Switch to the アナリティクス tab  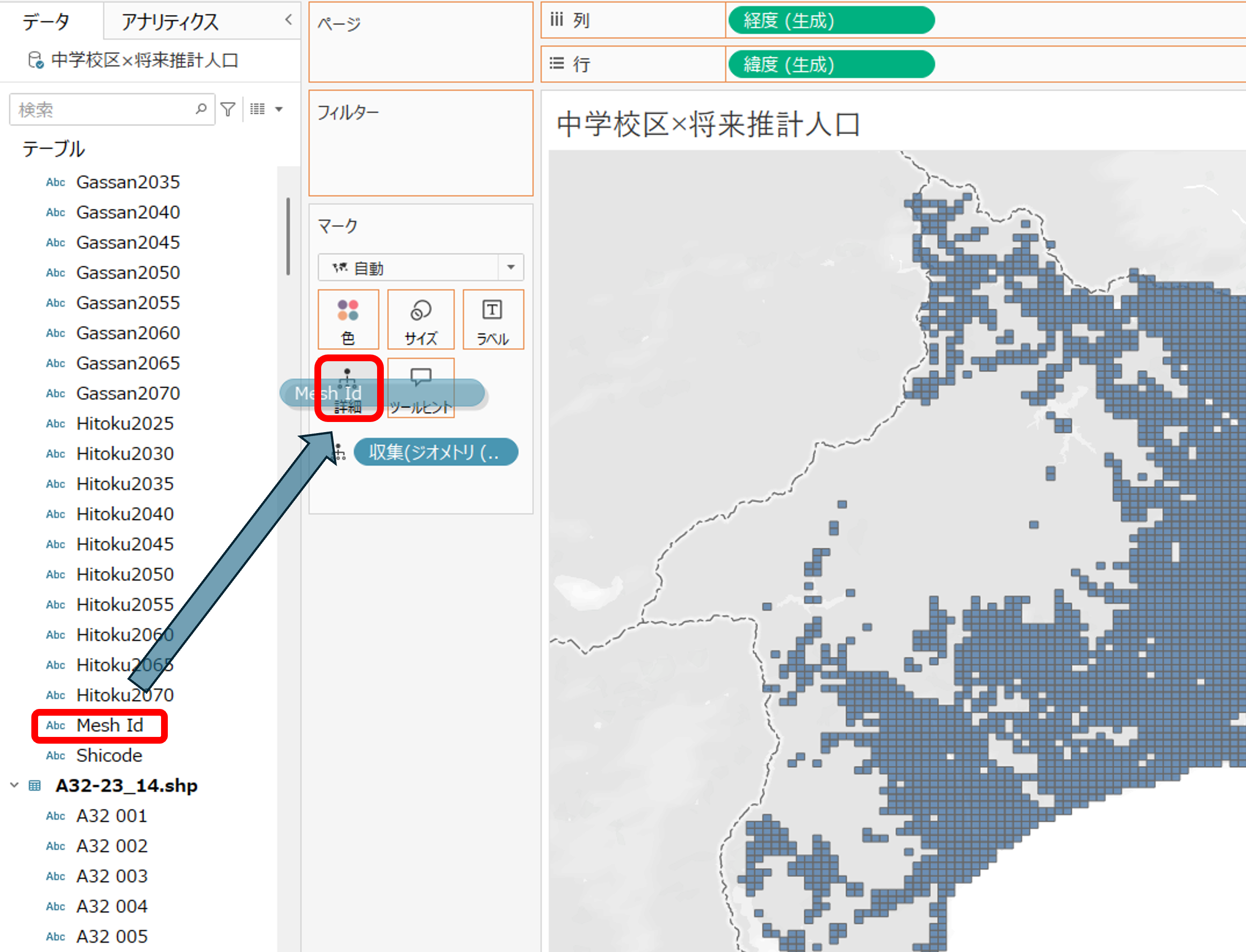point(170,22)
